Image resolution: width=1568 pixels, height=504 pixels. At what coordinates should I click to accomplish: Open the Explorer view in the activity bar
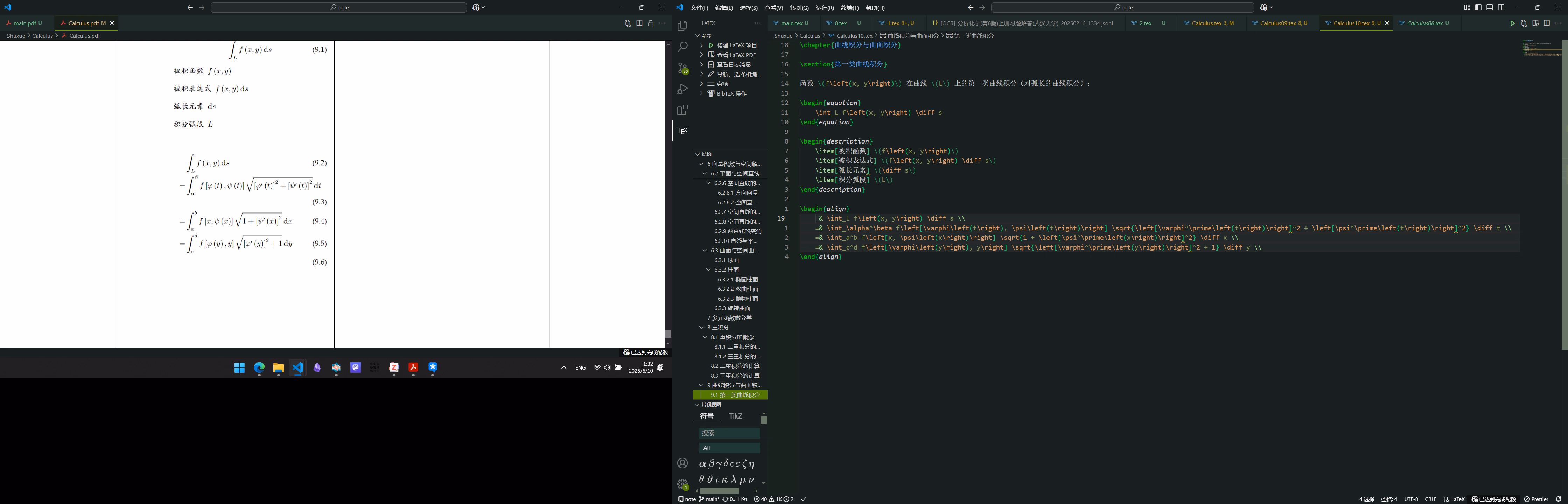682,26
